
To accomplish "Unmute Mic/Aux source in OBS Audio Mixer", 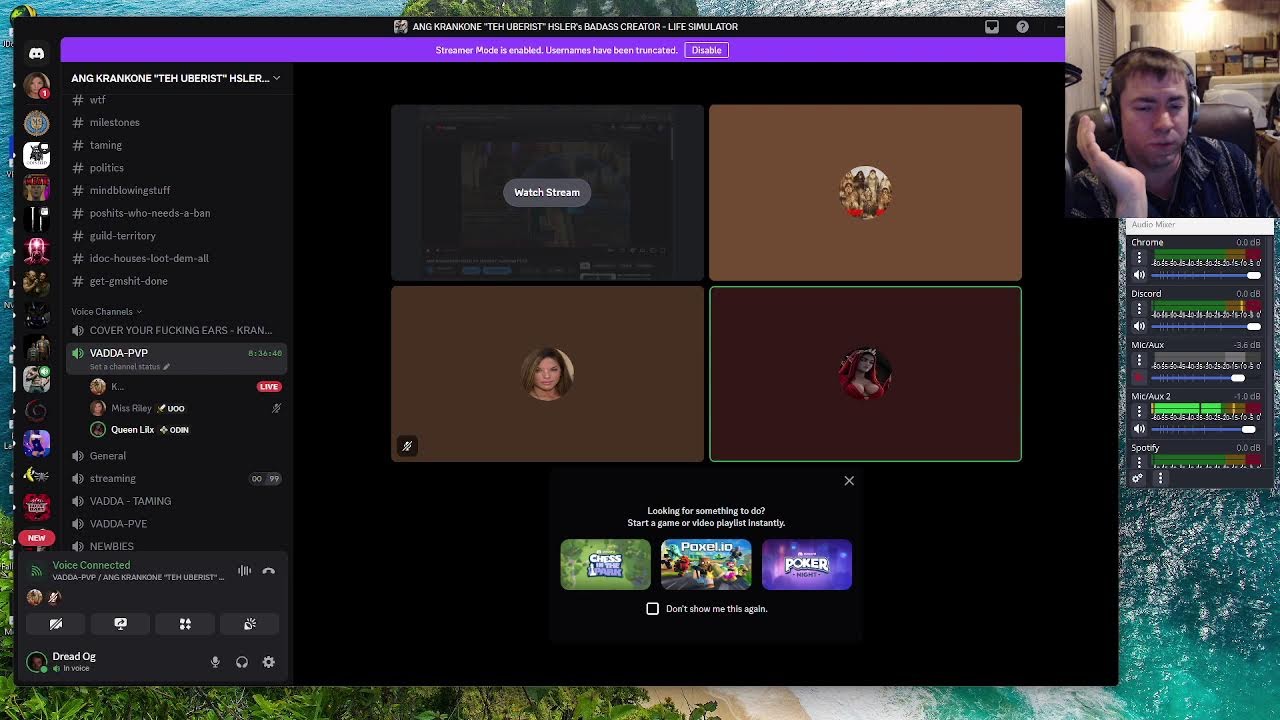I will click(x=1139, y=378).
